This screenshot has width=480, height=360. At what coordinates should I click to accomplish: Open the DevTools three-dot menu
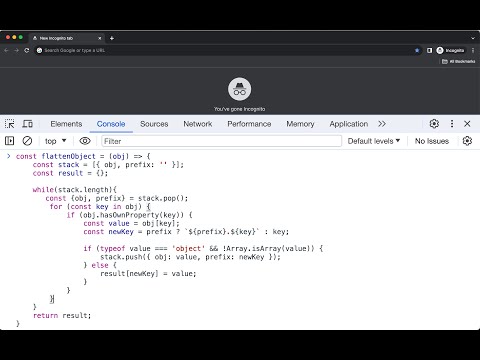click(x=452, y=124)
